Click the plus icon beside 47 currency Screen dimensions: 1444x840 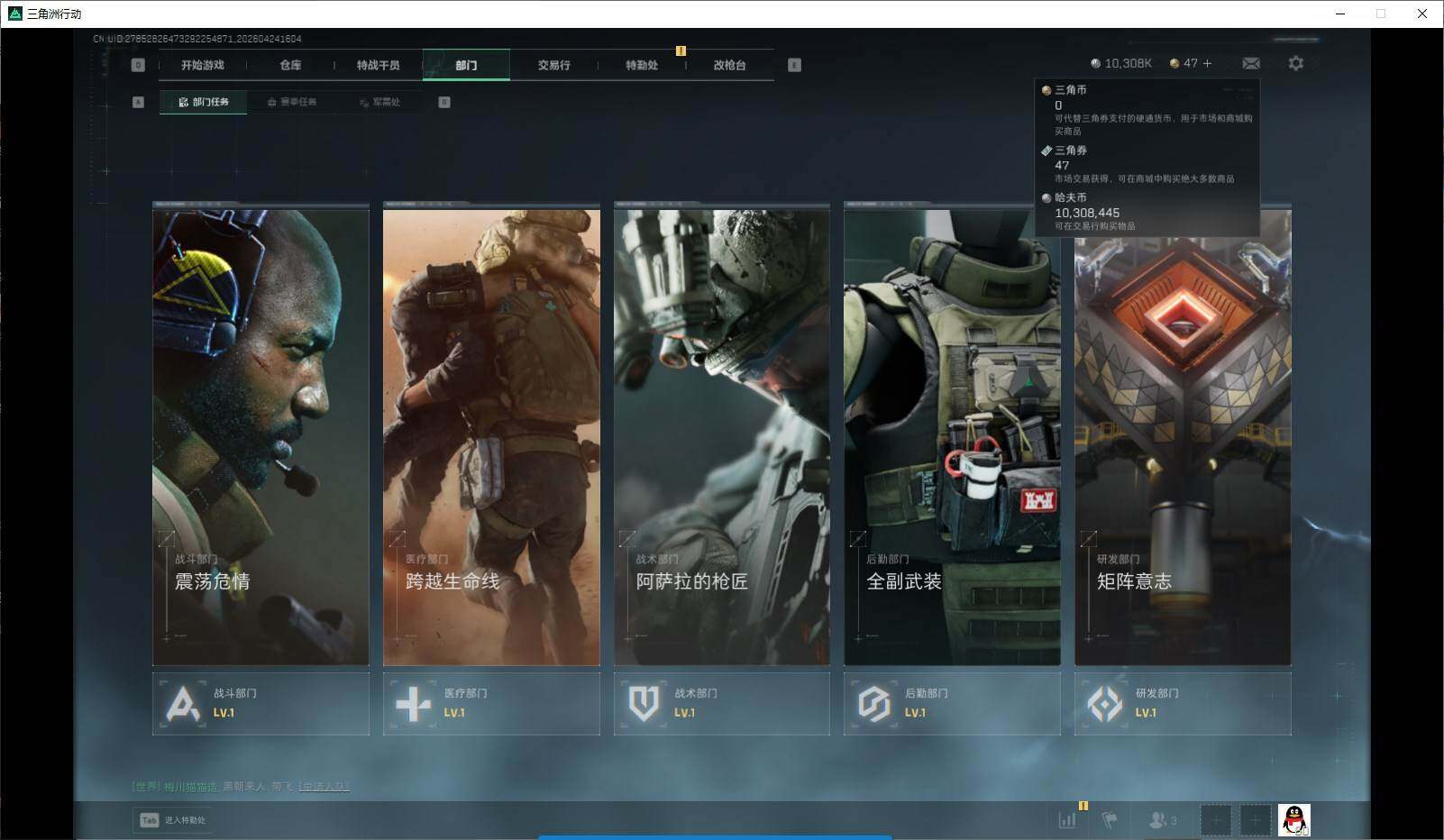1208,63
